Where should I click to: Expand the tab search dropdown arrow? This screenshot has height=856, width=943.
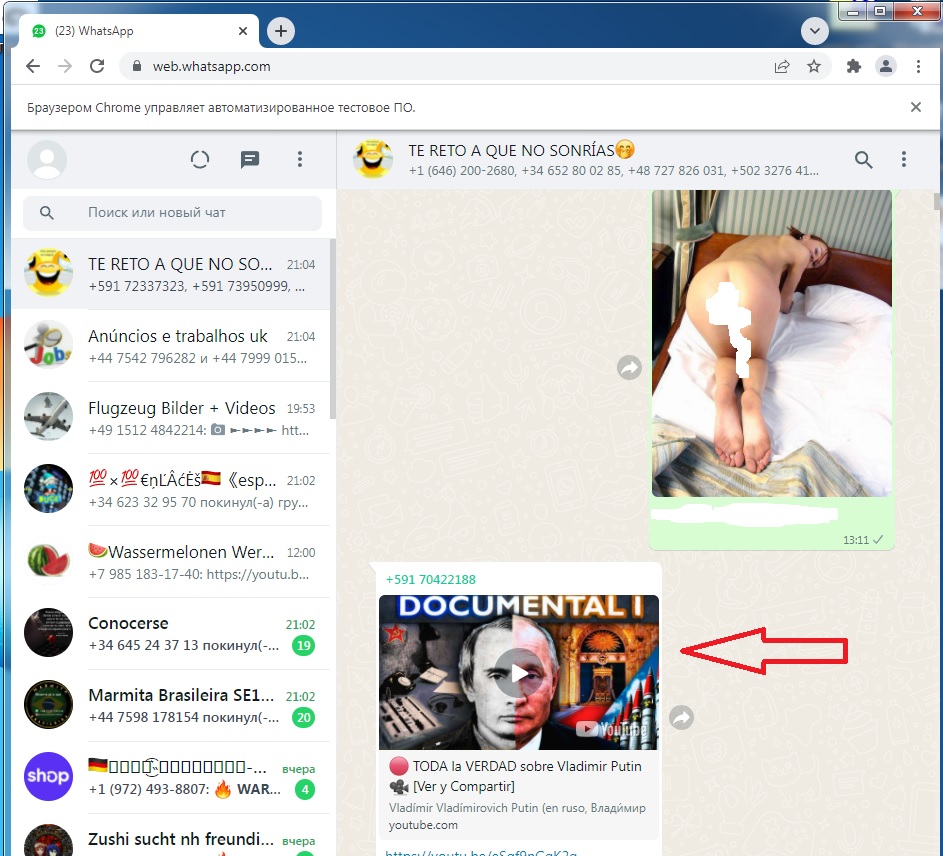click(x=814, y=31)
